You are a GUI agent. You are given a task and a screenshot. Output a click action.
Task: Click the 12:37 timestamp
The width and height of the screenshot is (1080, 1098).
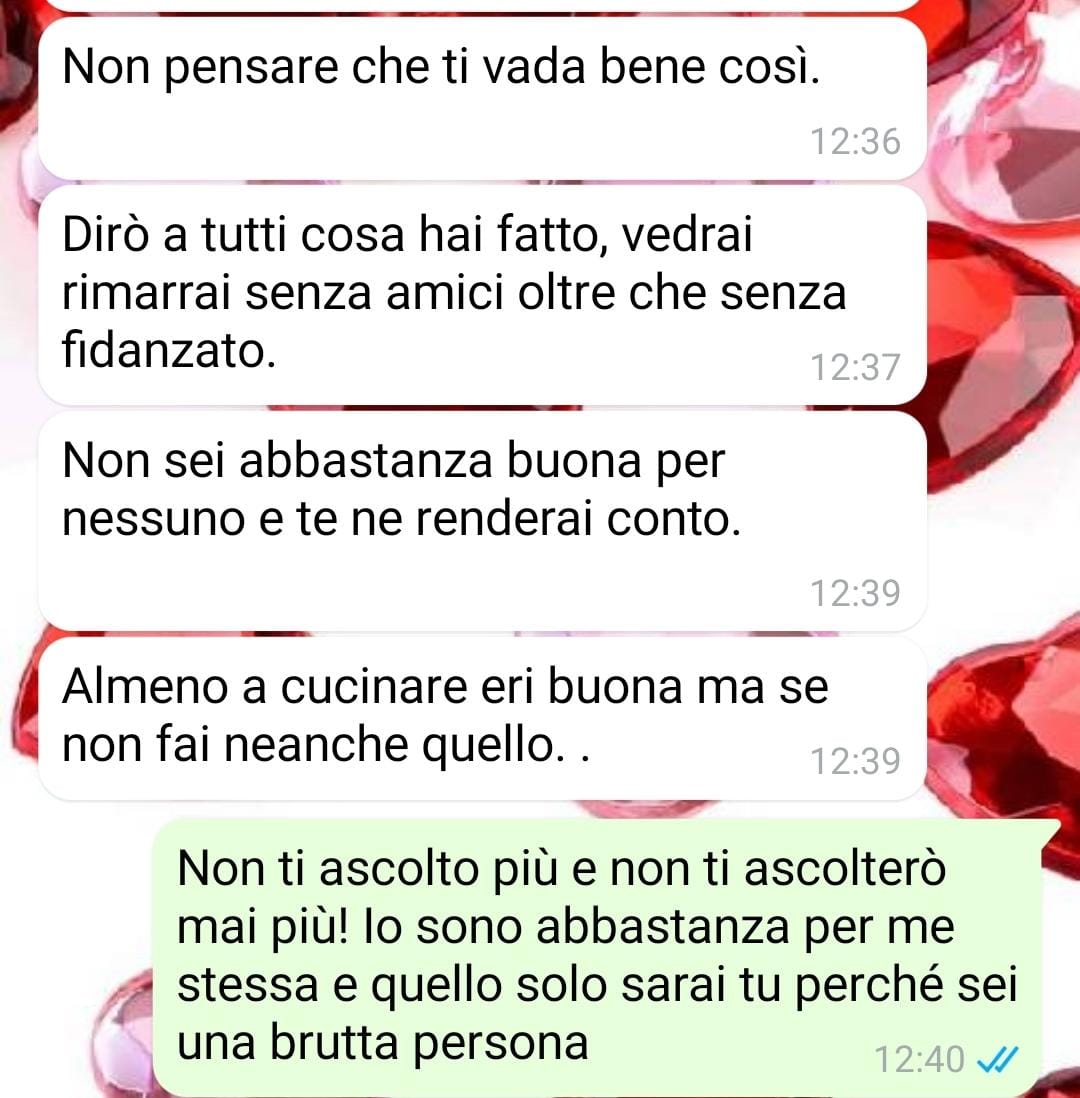pyautogui.click(x=855, y=368)
